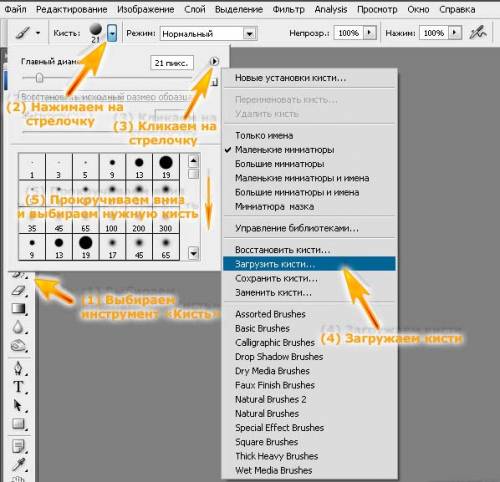Click the 21 пикс. diameter field
500x482 pixels.
172,63
